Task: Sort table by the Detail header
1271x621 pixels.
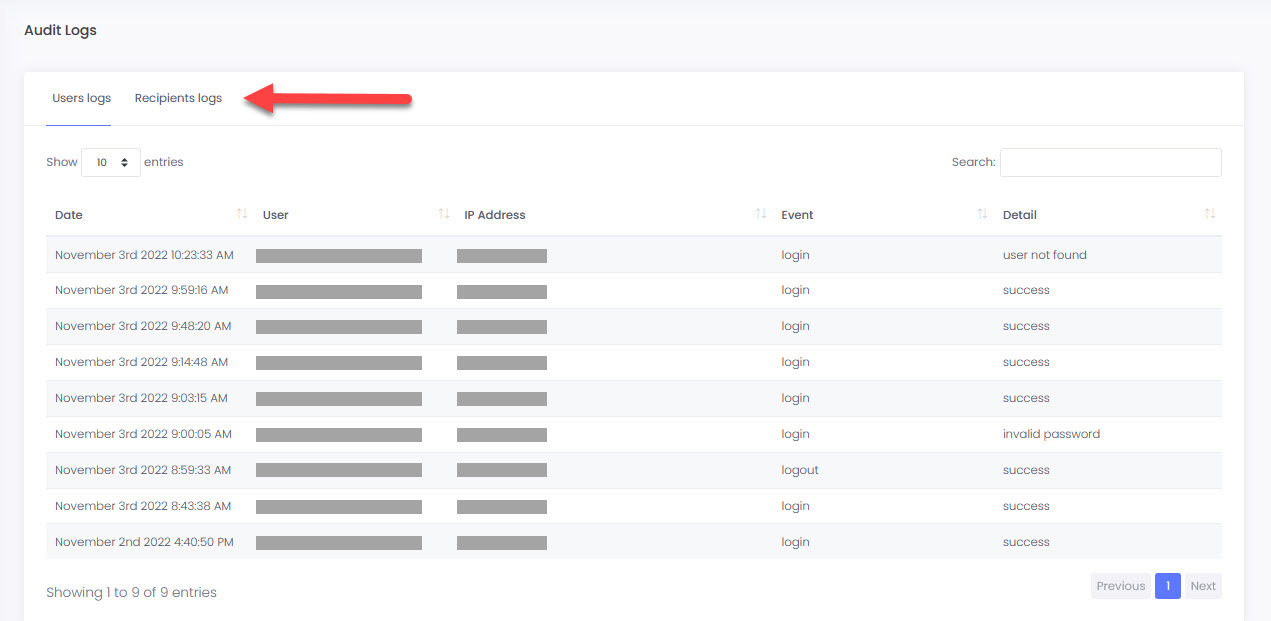Action: point(1019,215)
